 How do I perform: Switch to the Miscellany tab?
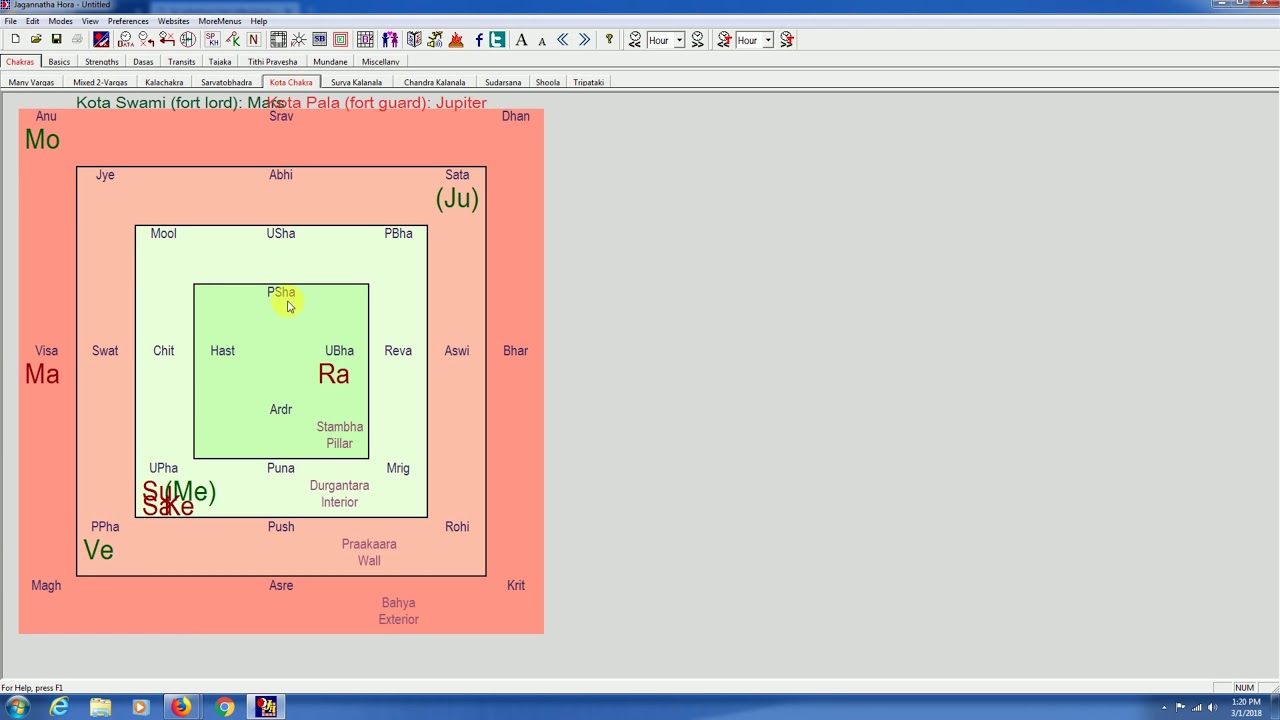[380, 62]
